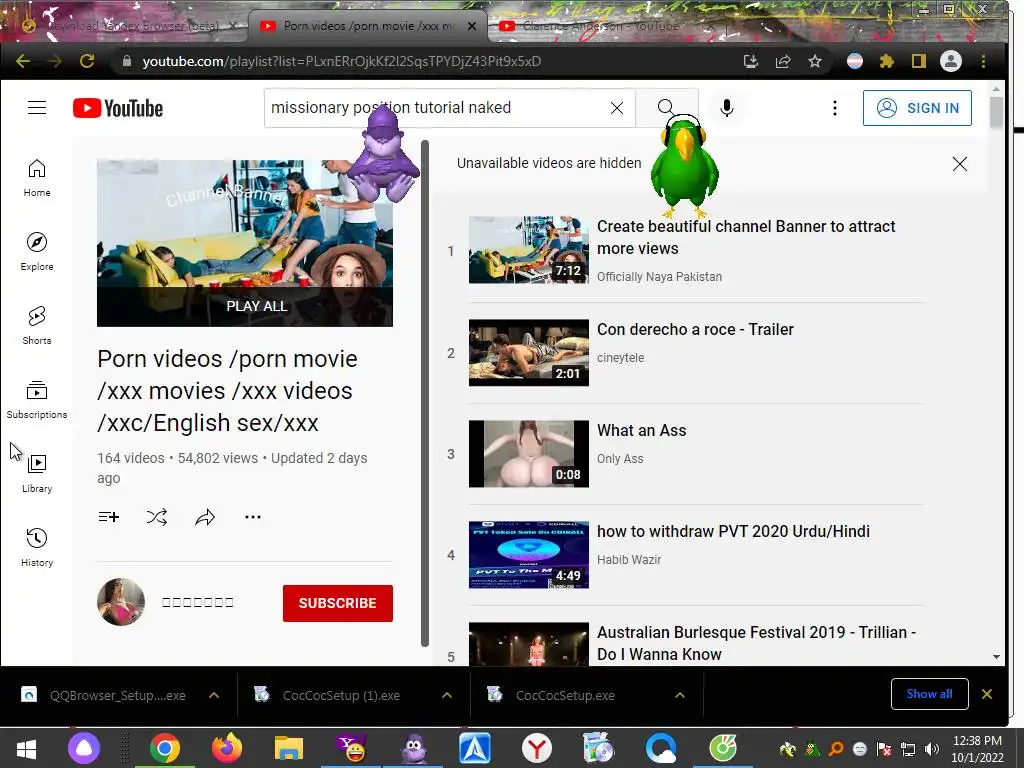
Task: Expand options for CocCocSetup (1).exe download
Action: pyautogui.click(x=447, y=696)
